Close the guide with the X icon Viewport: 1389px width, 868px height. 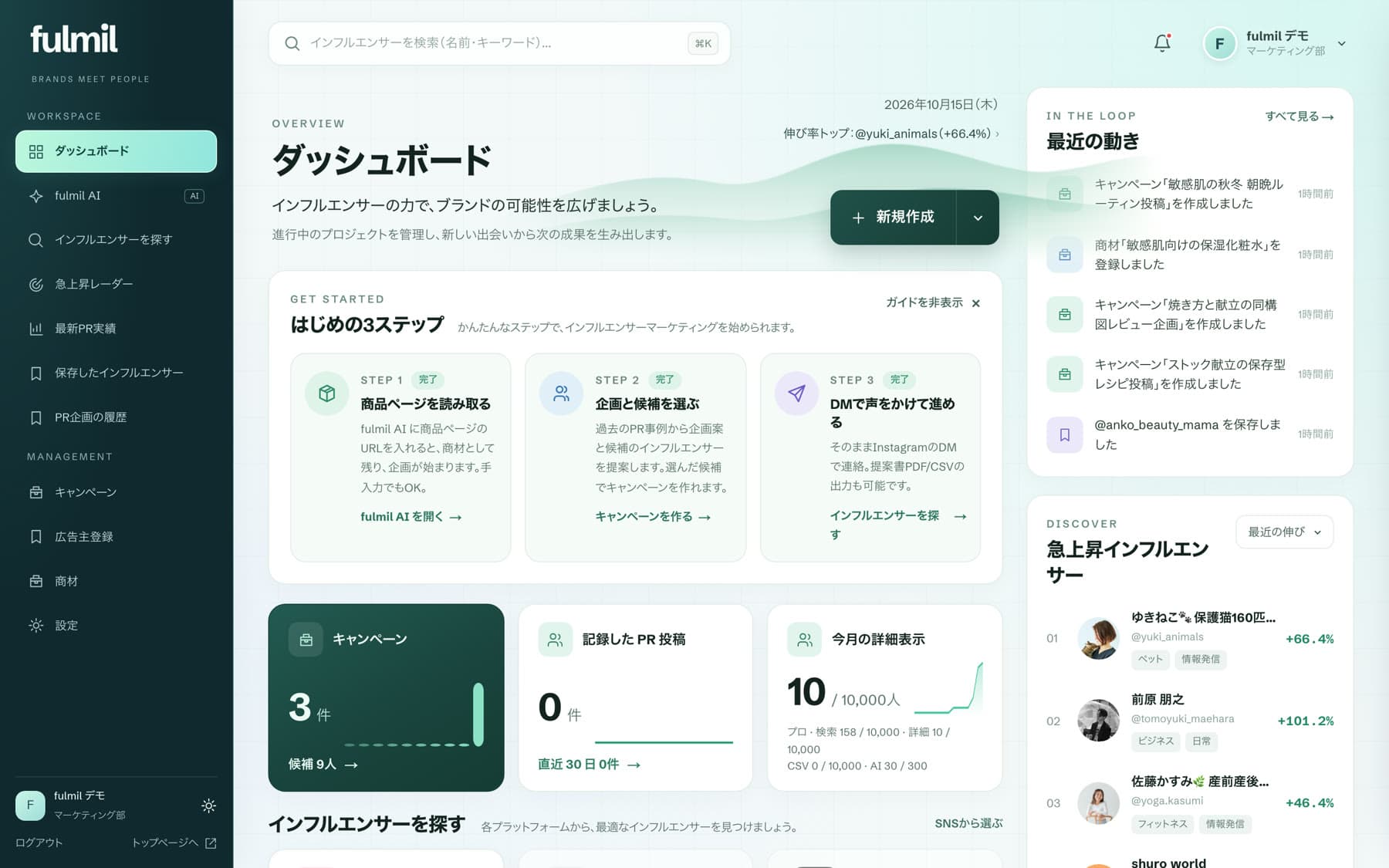tap(976, 303)
